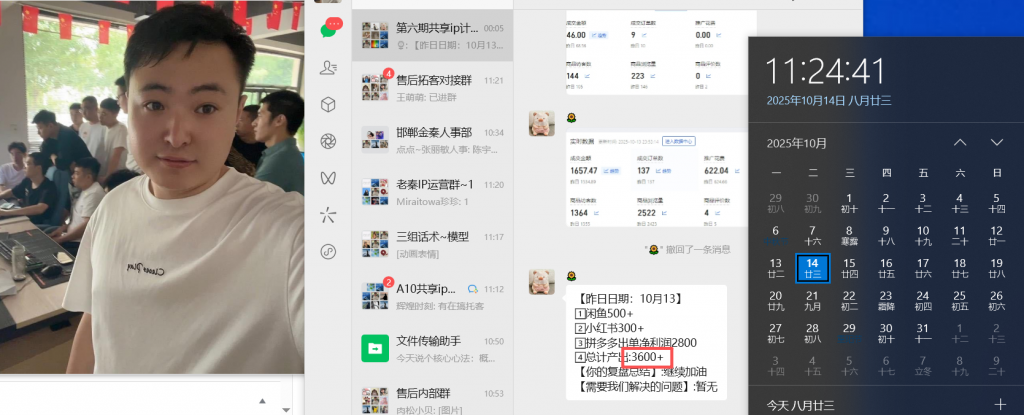Click the blue mention icon in A10共享ip row

point(473,289)
